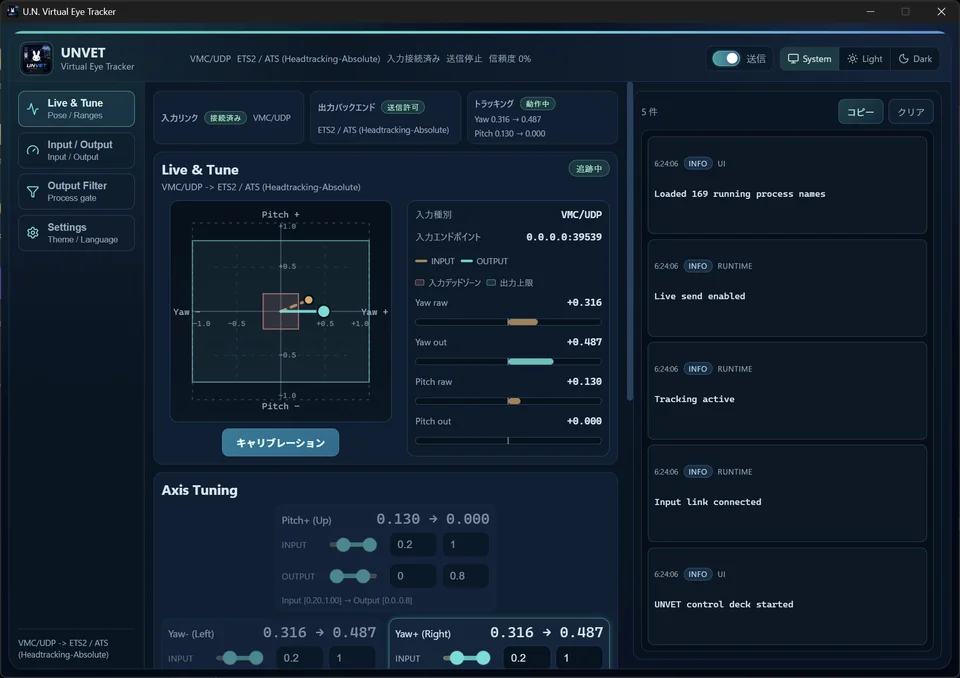Click the Pitch out level bar
Viewport: 960px width, 678px height.
[x=508, y=440]
